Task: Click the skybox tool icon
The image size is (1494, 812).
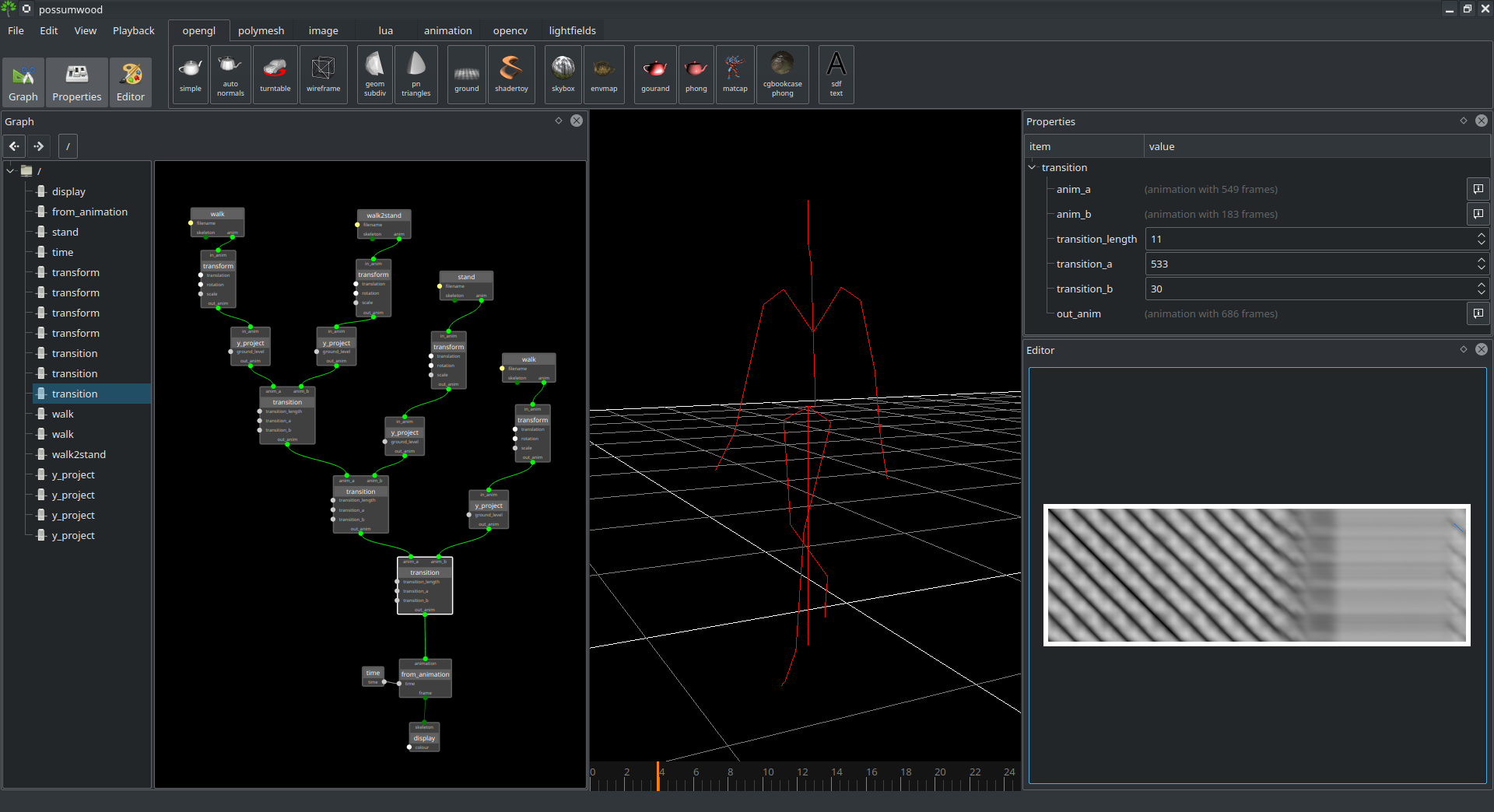Action: (563, 75)
